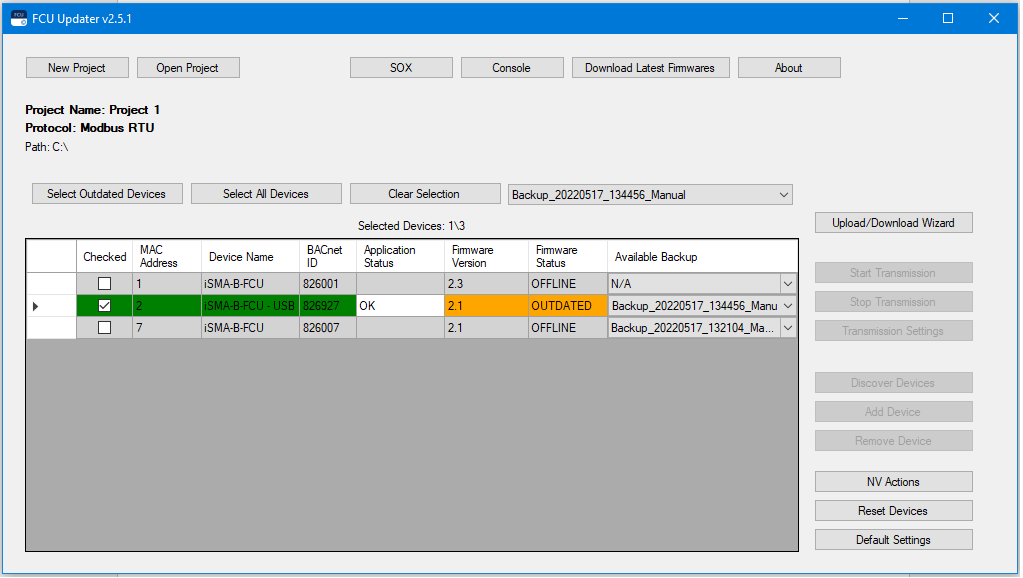
Task: Click the row pointer arrow for device 2
Action: (36, 306)
